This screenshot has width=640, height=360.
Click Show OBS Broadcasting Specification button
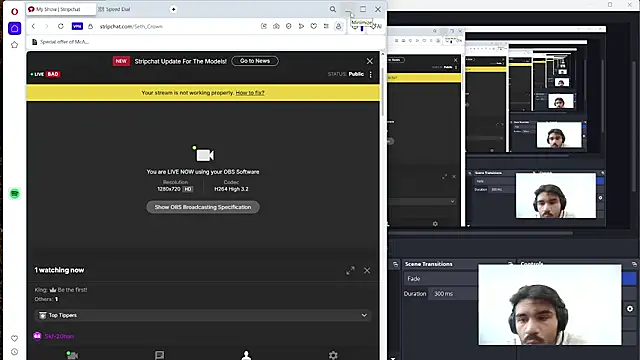pyautogui.click(x=203, y=207)
